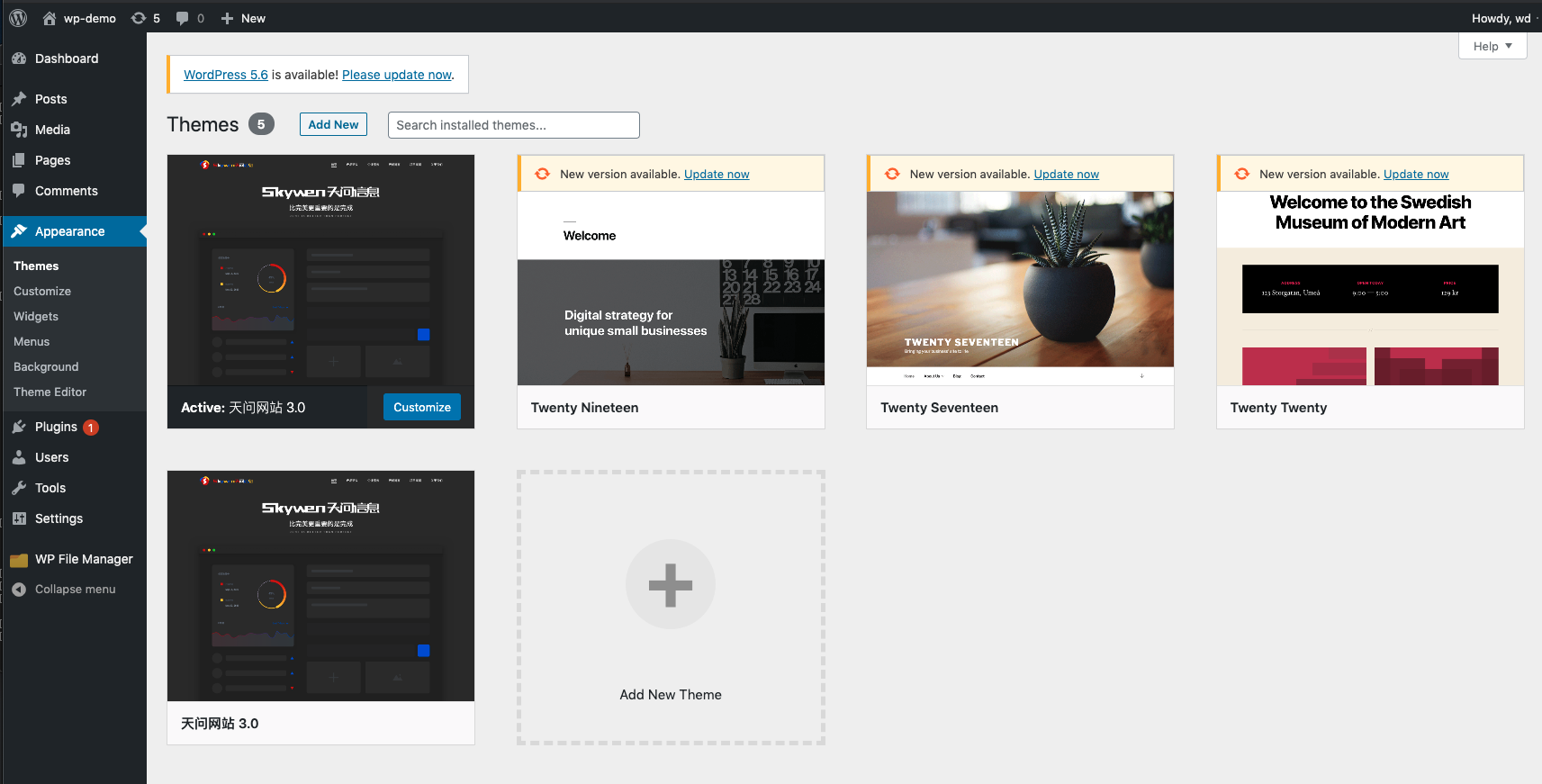The width and height of the screenshot is (1542, 784).
Task: Click the Users menu label
Action: tap(51, 457)
